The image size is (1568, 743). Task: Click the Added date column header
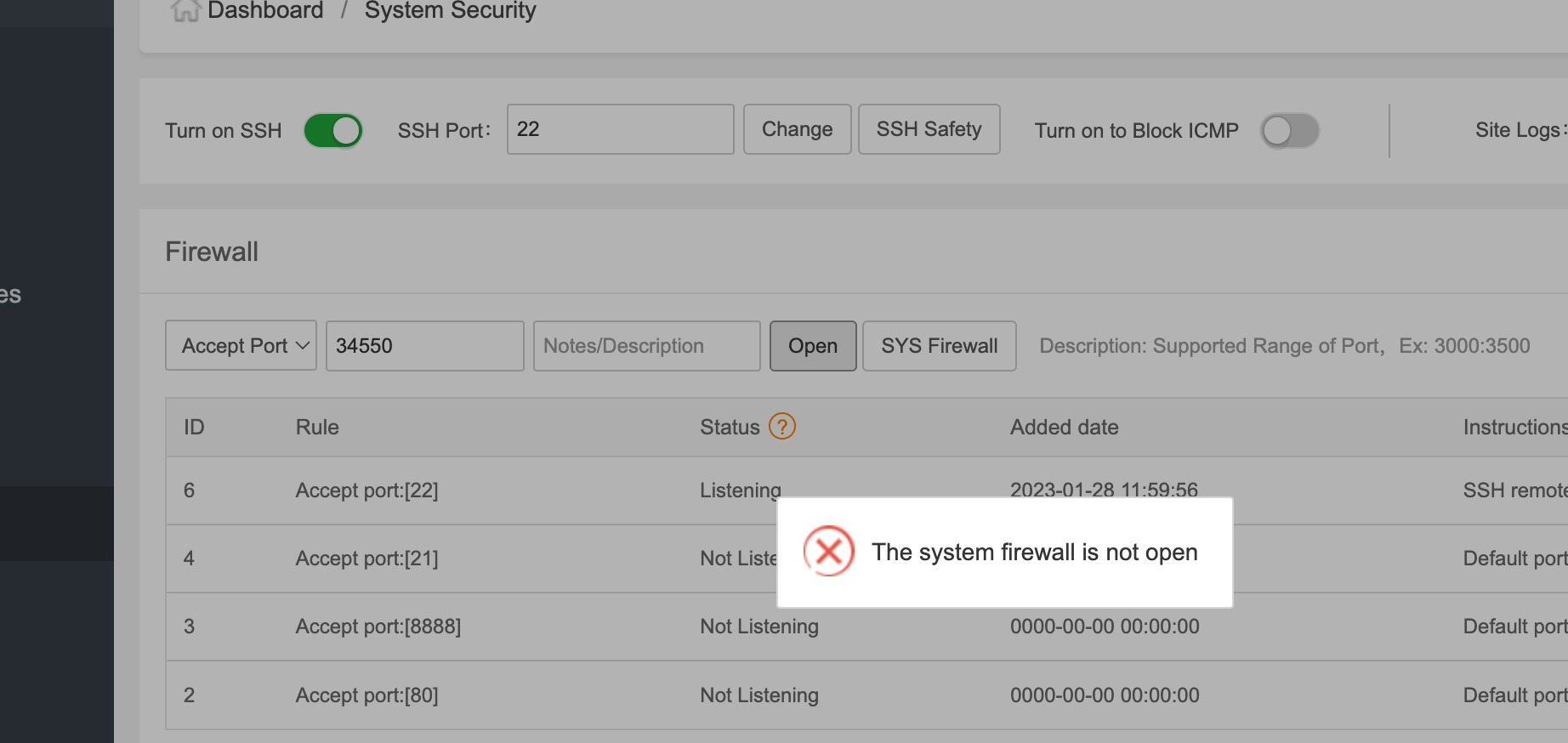1064,427
